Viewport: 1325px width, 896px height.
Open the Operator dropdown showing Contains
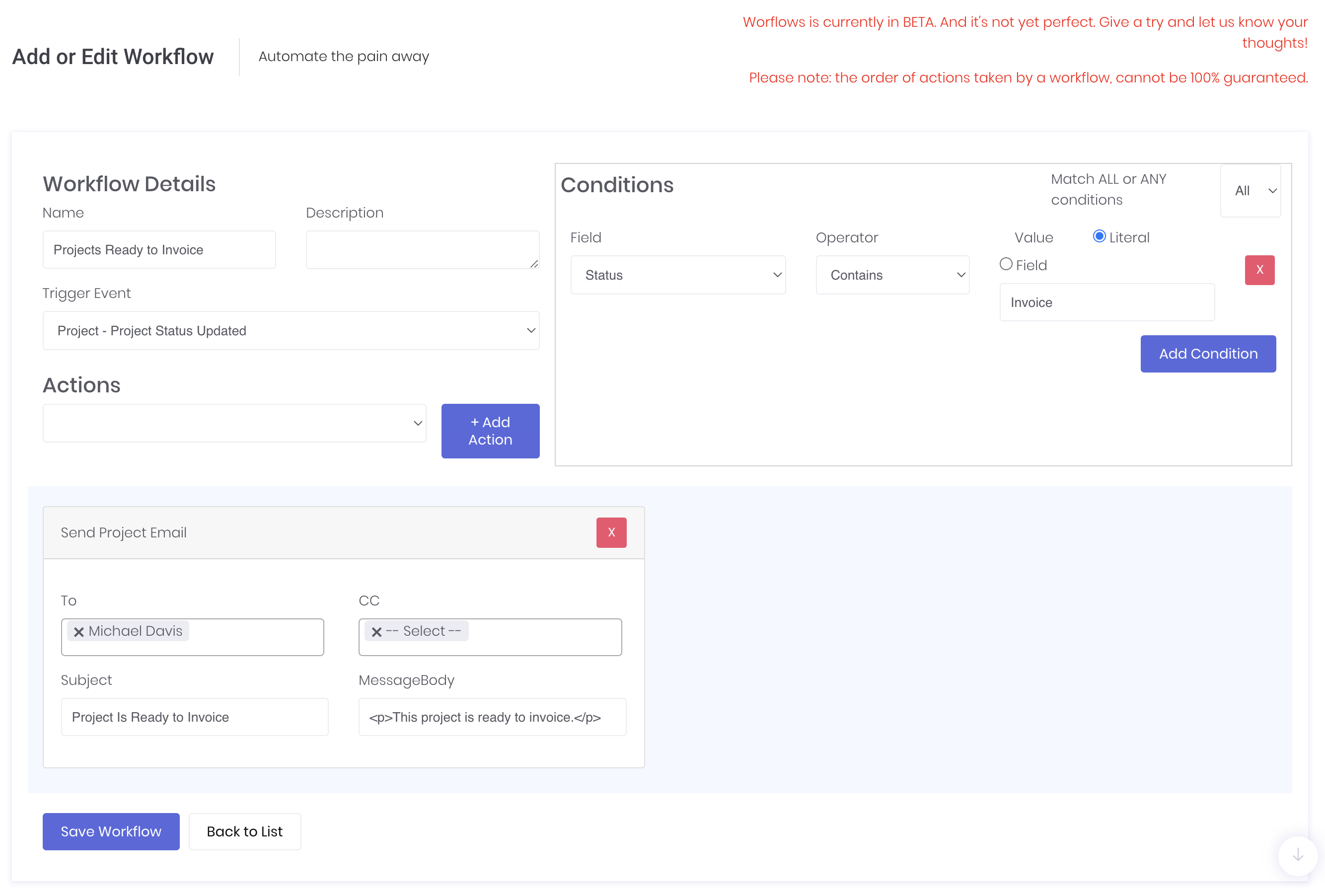click(892, 275)
